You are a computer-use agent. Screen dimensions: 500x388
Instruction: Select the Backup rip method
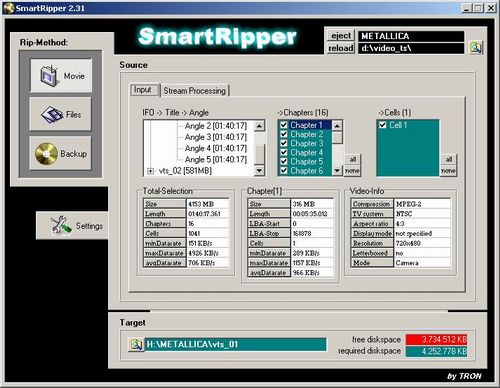[61, 153]
